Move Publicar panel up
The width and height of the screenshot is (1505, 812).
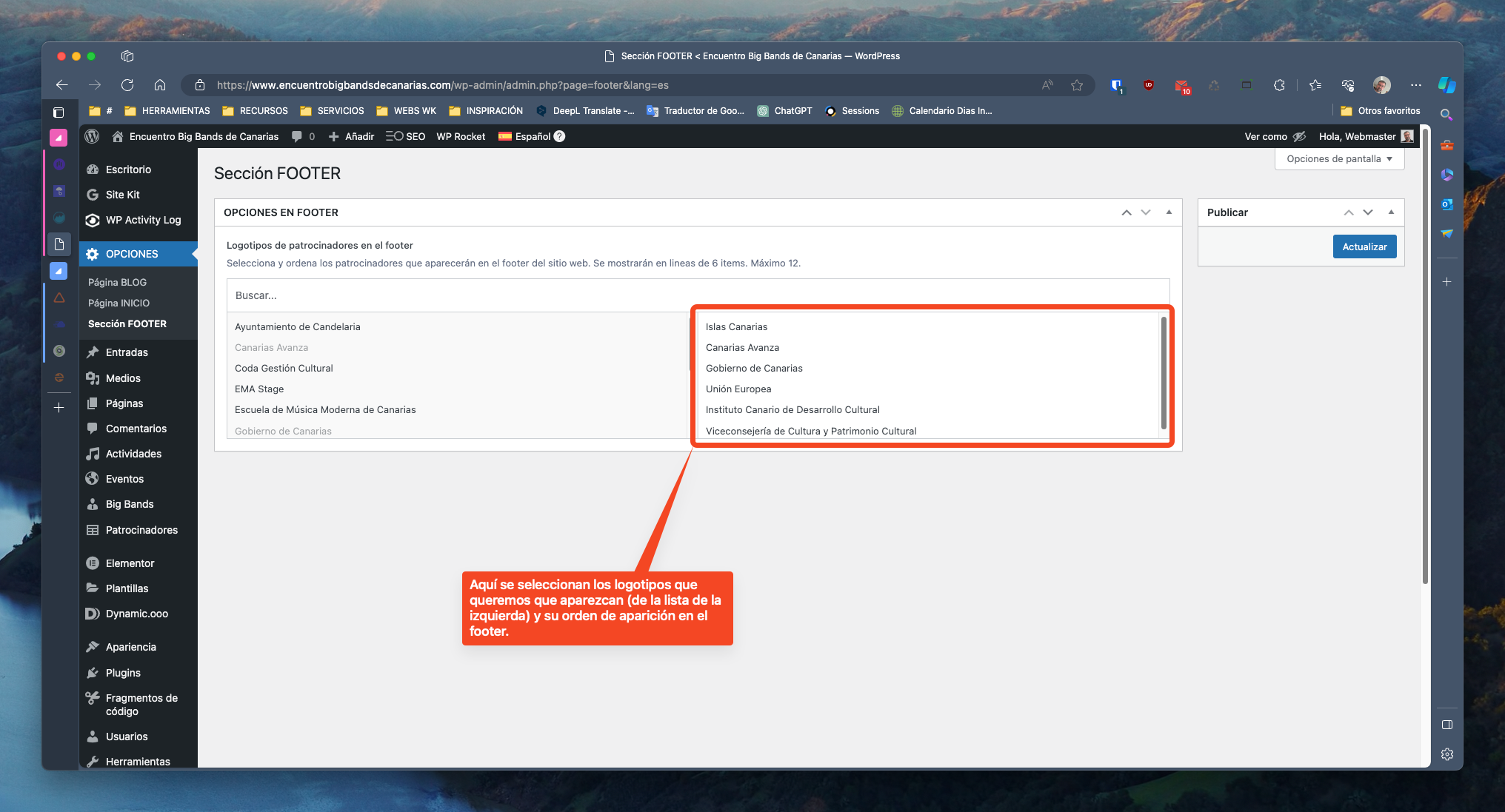click(1349, 212)
